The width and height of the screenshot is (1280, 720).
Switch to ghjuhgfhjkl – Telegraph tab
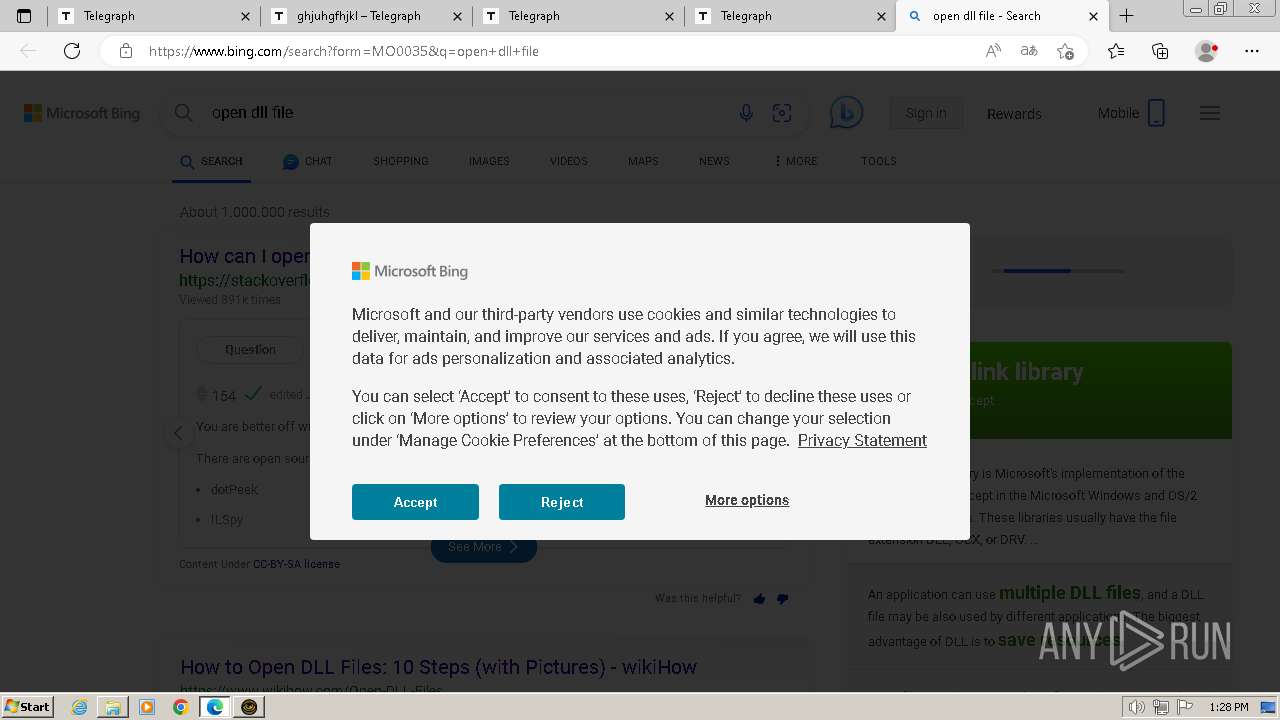tap(366, 16)
